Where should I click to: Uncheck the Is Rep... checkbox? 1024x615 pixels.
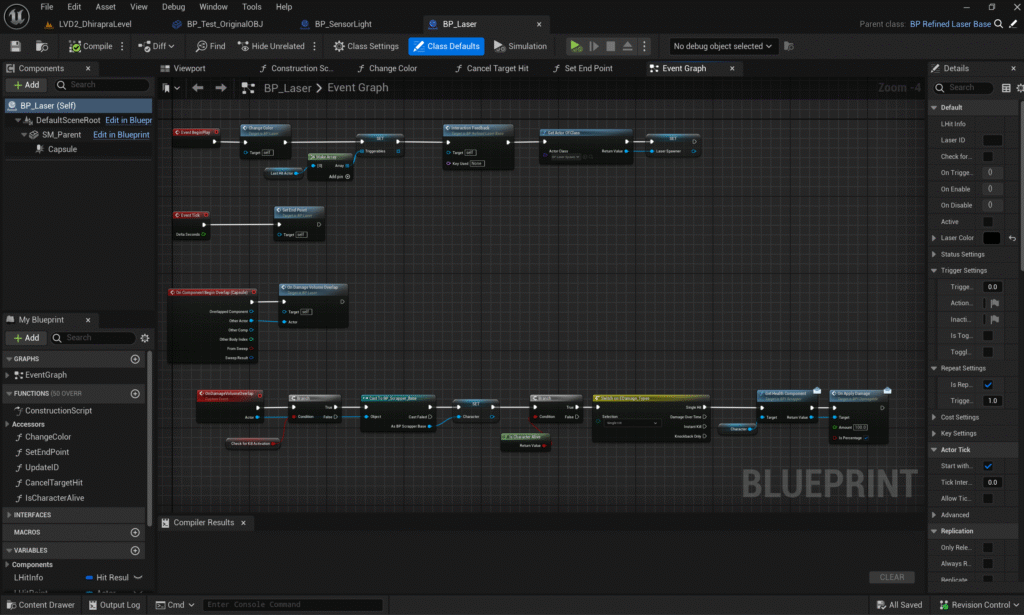coord(987,385)
